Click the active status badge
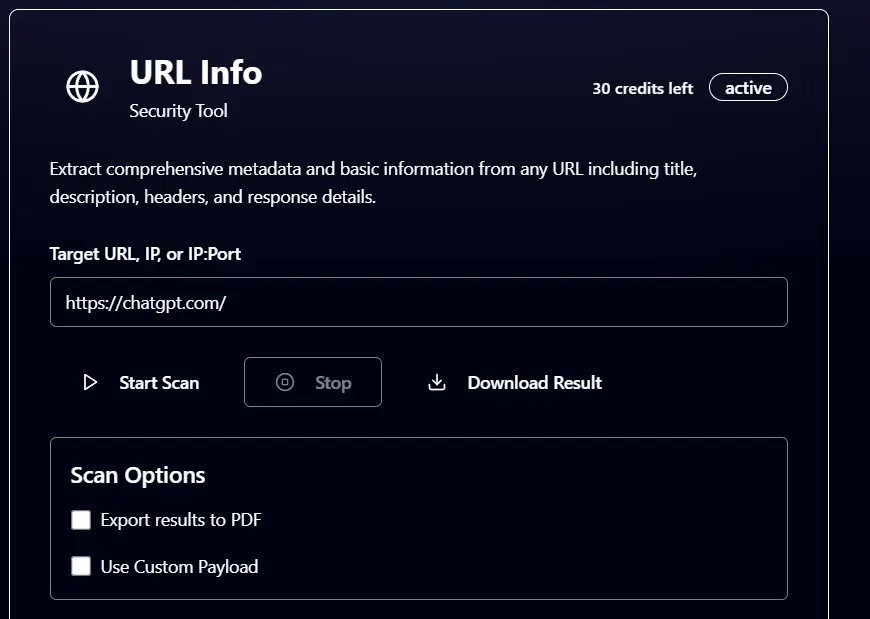This screenshot has height=619, width=870. pos(748,88)
